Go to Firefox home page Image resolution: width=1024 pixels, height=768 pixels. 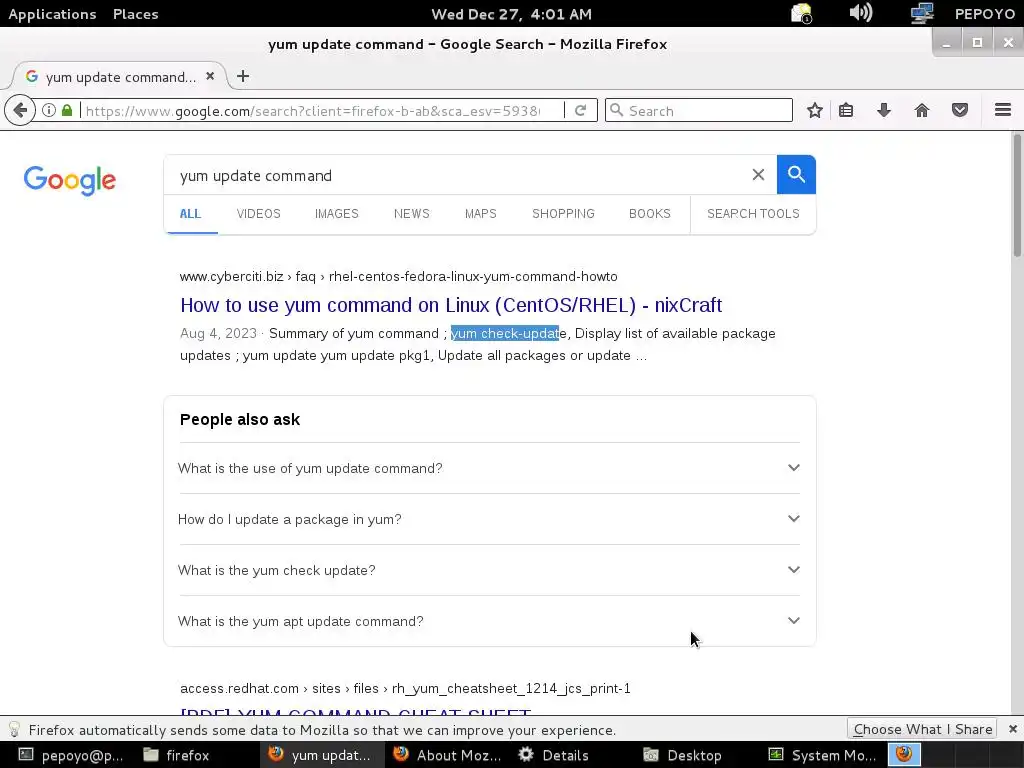pos(921,110)
